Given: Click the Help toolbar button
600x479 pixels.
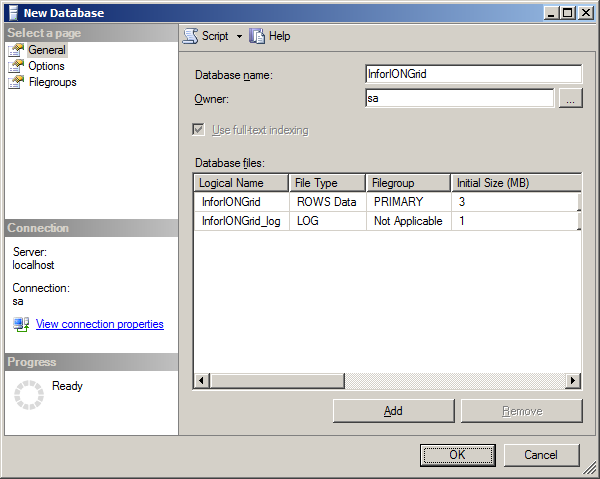Looking at the screenshot, I should click(270, 36).
